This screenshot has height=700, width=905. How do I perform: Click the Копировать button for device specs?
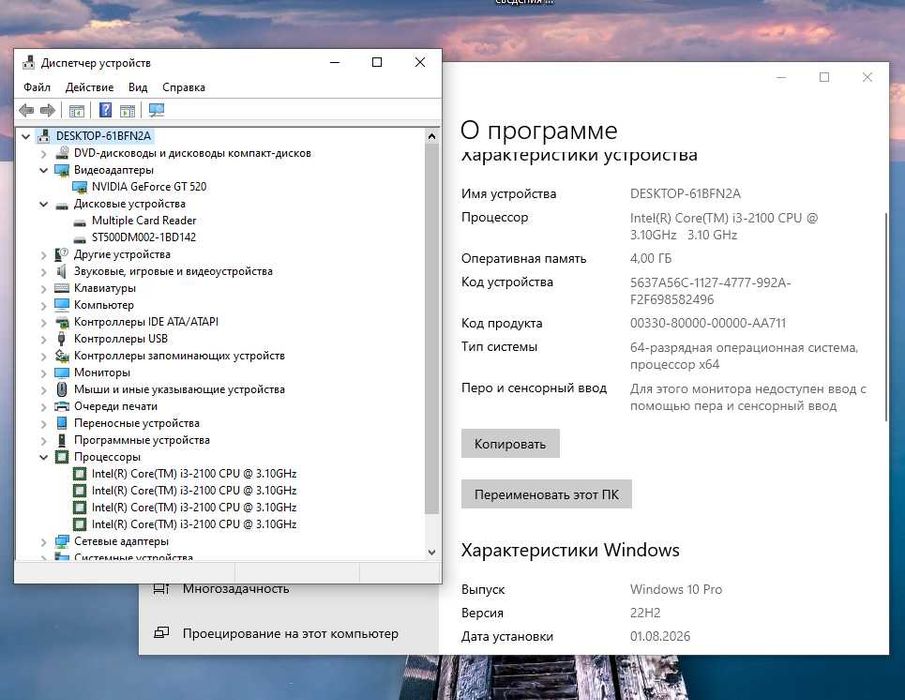[510, 444]
